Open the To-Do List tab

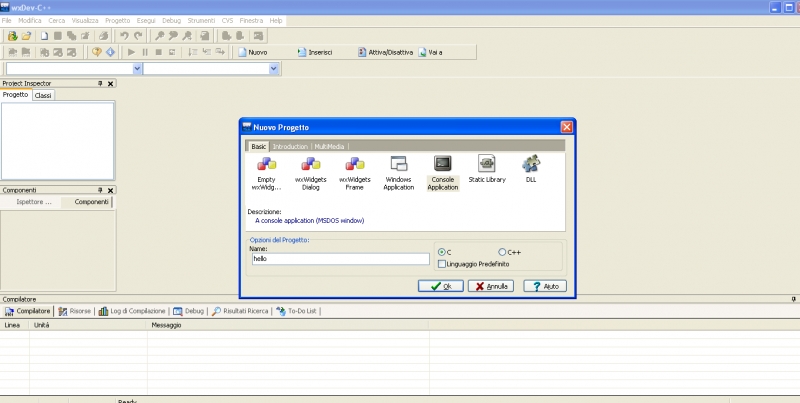(296, 311)
